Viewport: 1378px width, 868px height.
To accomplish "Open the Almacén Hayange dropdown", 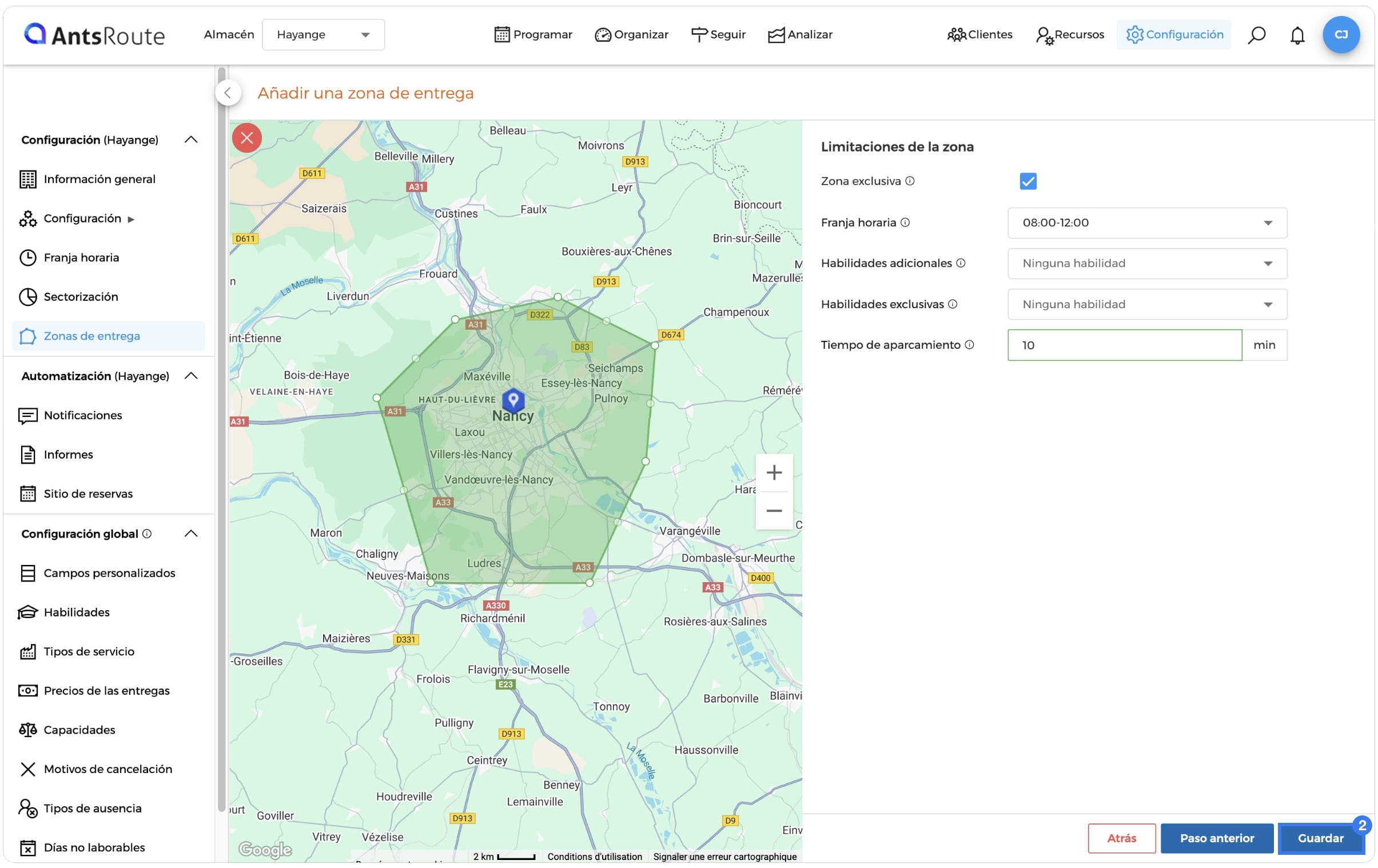I will click(x=323, y=35).
